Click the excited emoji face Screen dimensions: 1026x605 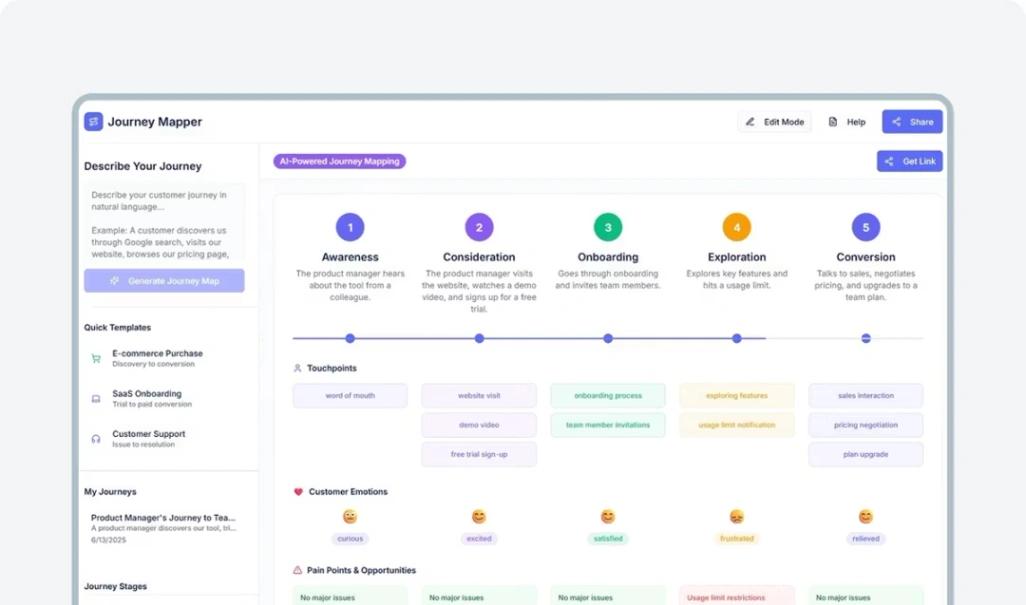coord(479,517)
